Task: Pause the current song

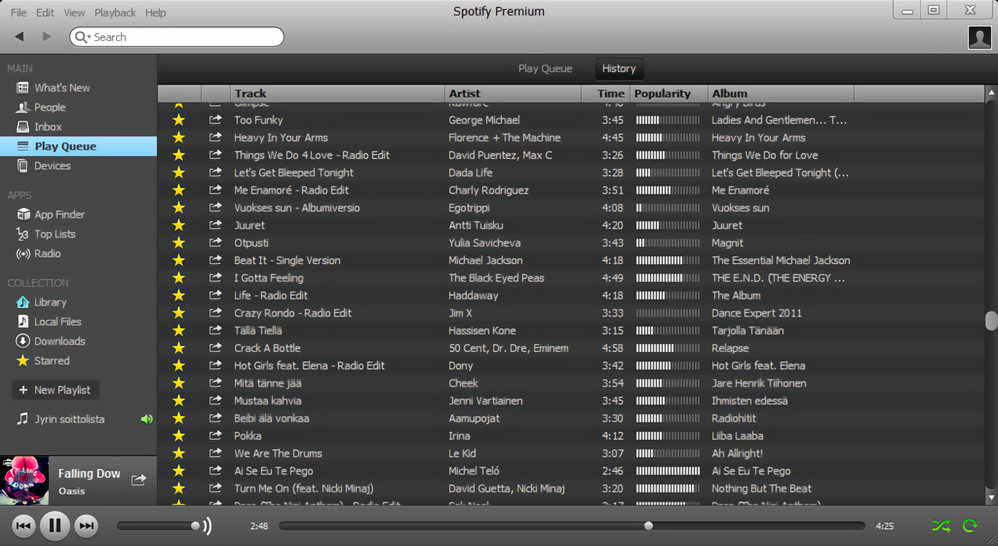Action: pos(55,526)
